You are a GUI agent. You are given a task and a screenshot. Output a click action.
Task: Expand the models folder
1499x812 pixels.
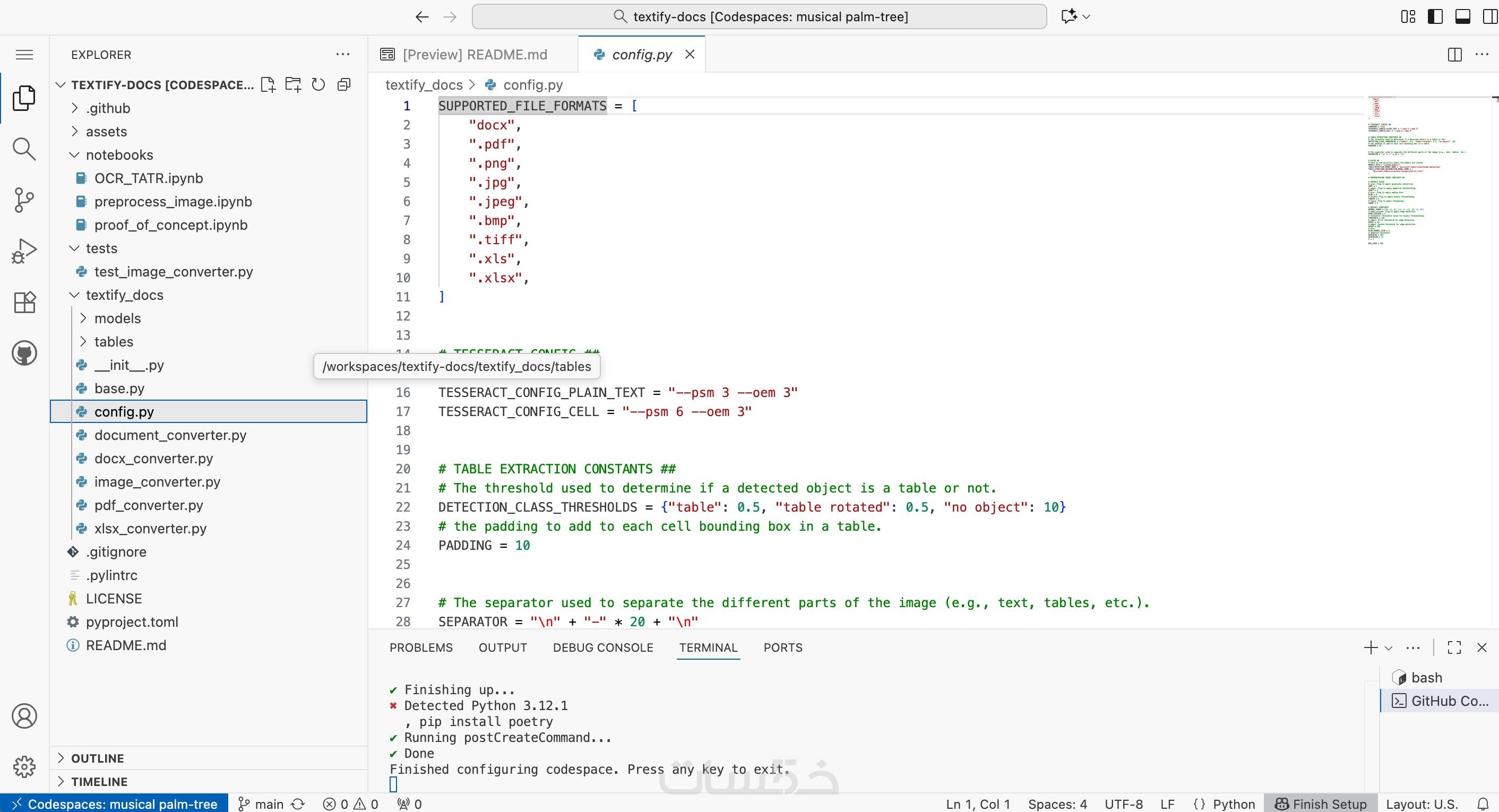point(117,318)
